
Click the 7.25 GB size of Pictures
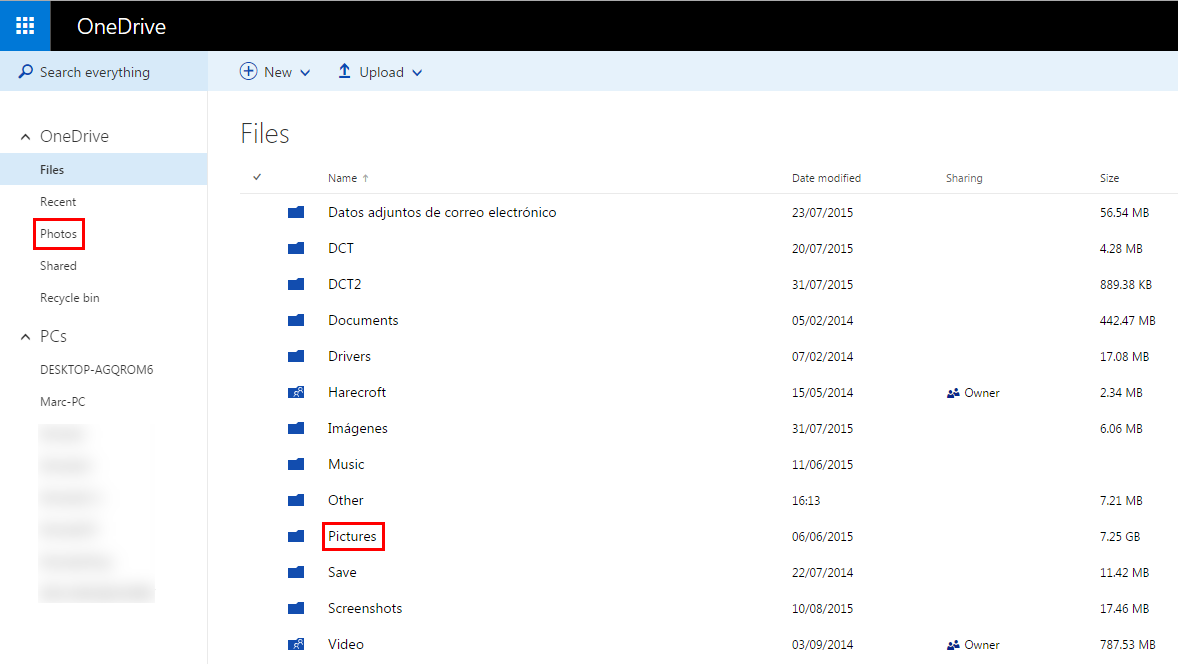pyautogui.click(x=1120, y=537)
